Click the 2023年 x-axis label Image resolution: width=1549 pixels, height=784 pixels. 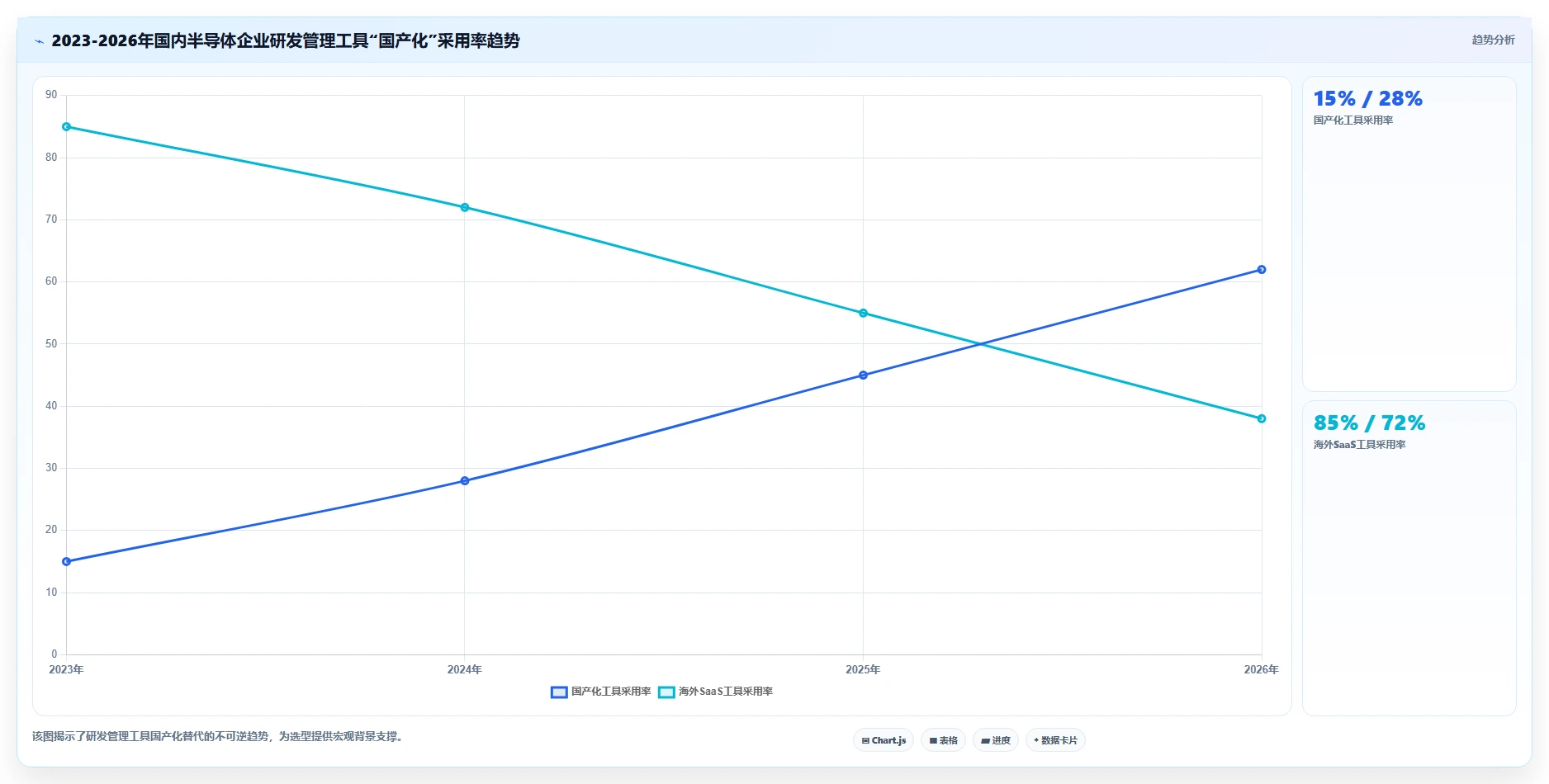(x=66, y=669)
